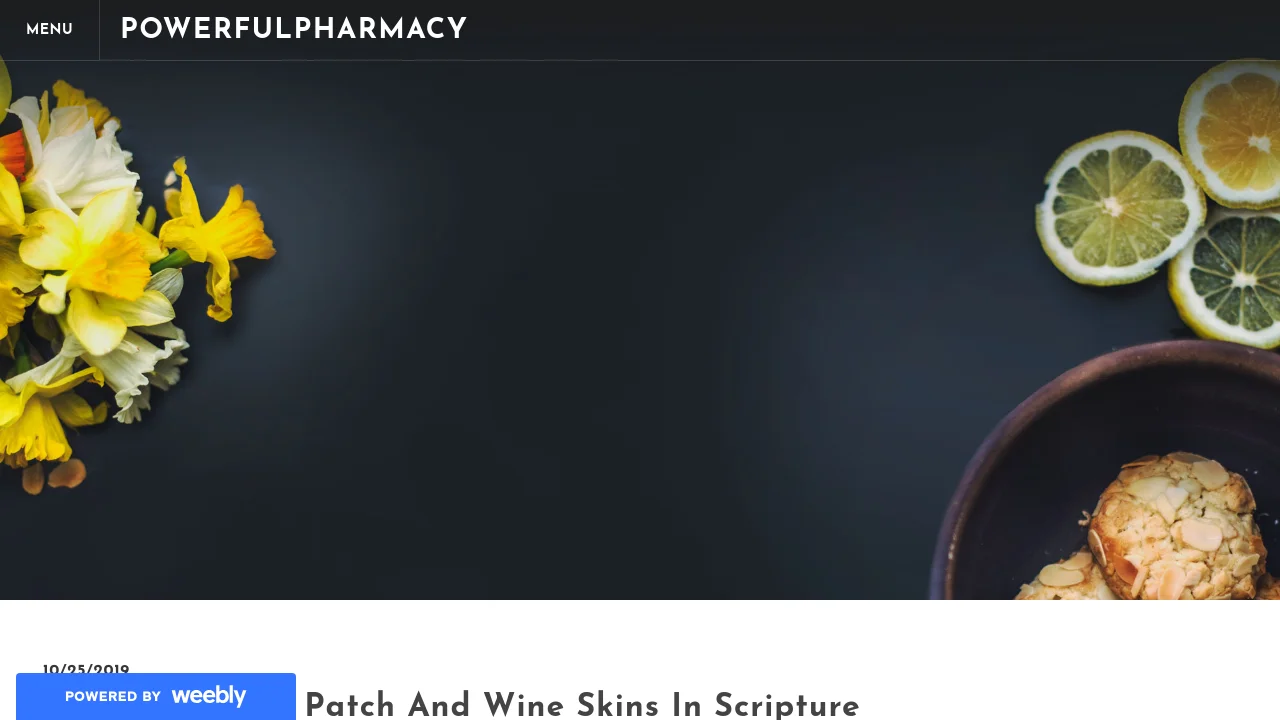Open the Patch And Wine Skins post title
Viewport: 1280px width, 720px height.
[582, 705]
